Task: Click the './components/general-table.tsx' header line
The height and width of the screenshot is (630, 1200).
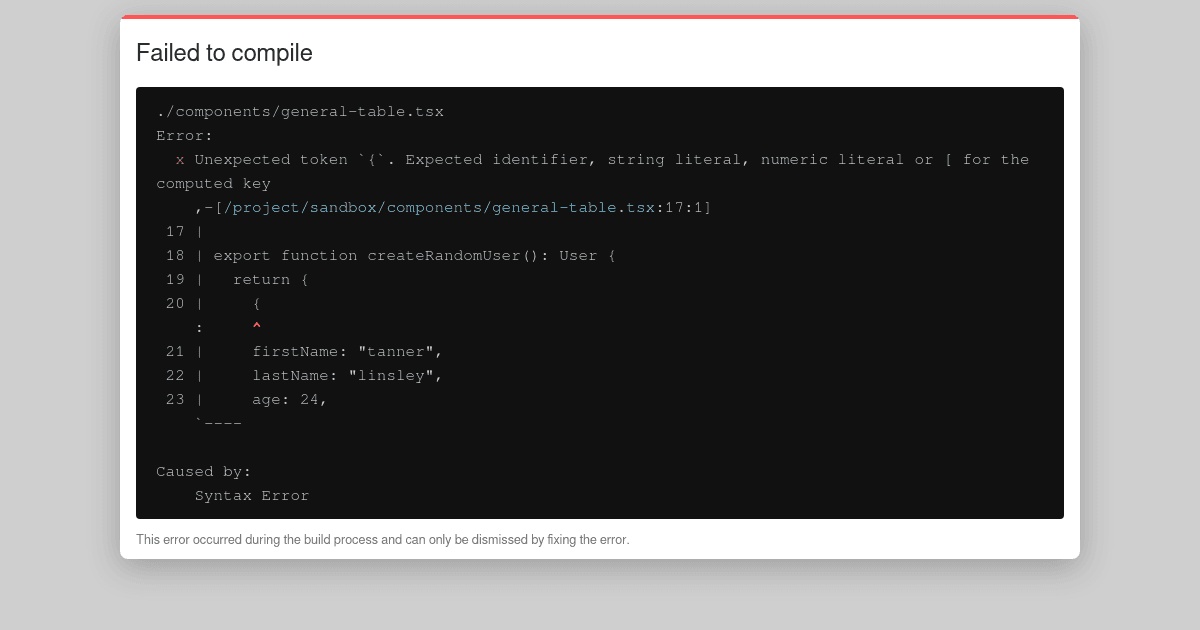Action: 300,111
